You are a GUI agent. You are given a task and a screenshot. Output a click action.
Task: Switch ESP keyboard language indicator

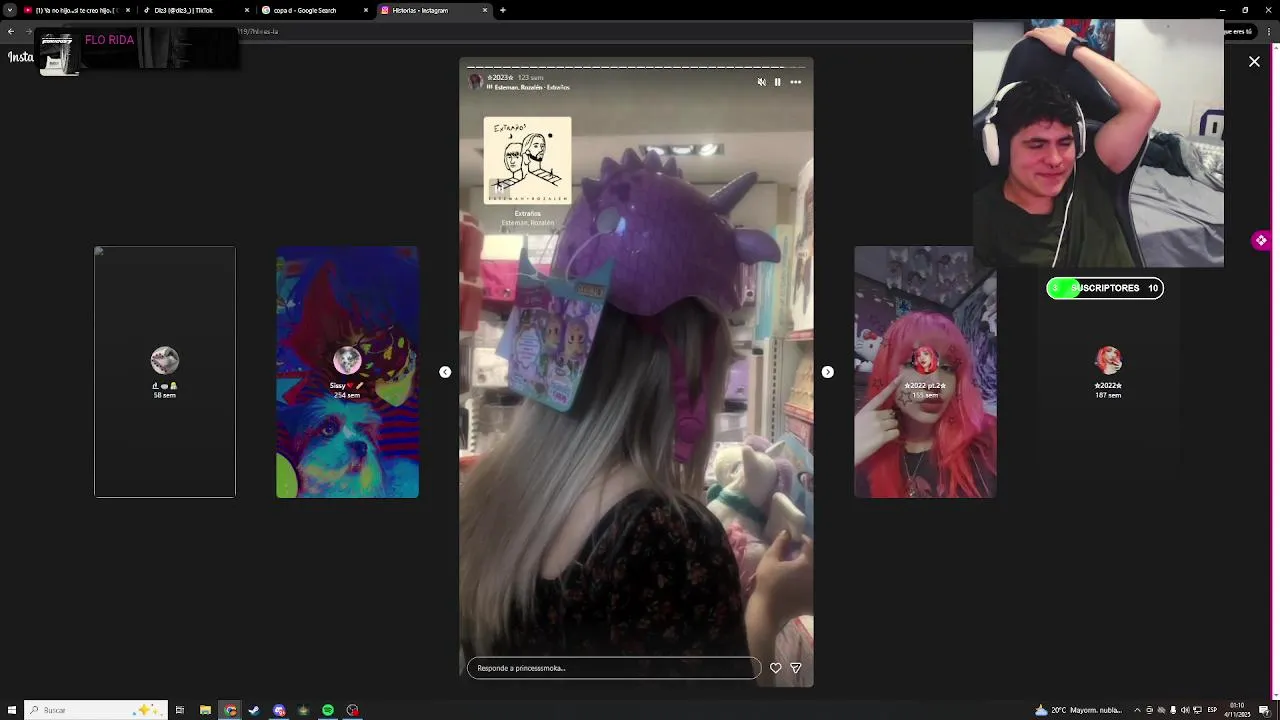coord(1211,710)
